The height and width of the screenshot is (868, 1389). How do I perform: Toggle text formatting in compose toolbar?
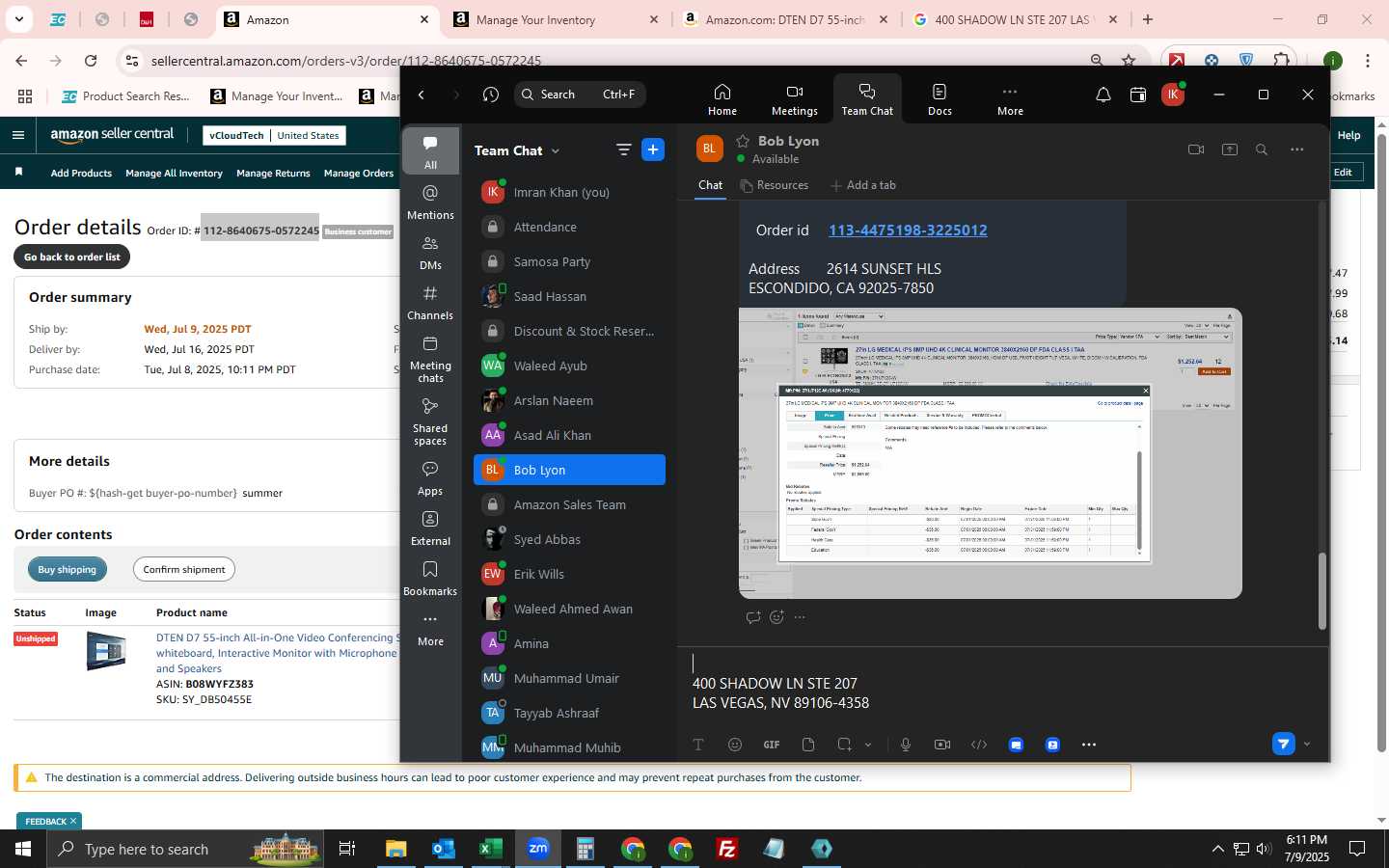[698, 745]
